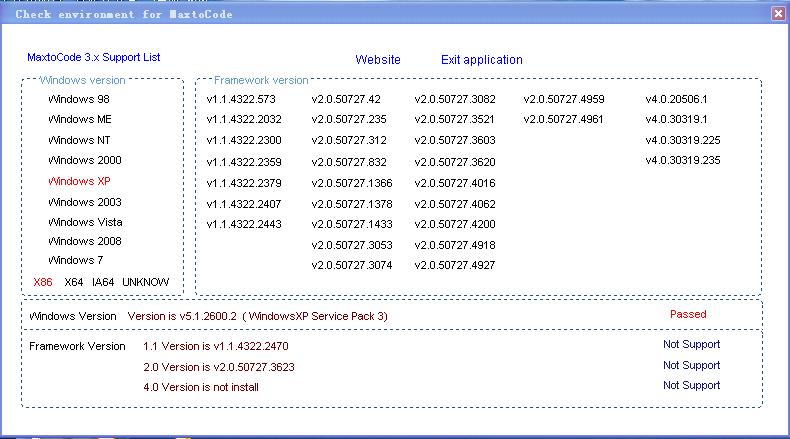Select Windows 7 entry
Viewport: 790px width, 439px height.
[x=76, y=261]
